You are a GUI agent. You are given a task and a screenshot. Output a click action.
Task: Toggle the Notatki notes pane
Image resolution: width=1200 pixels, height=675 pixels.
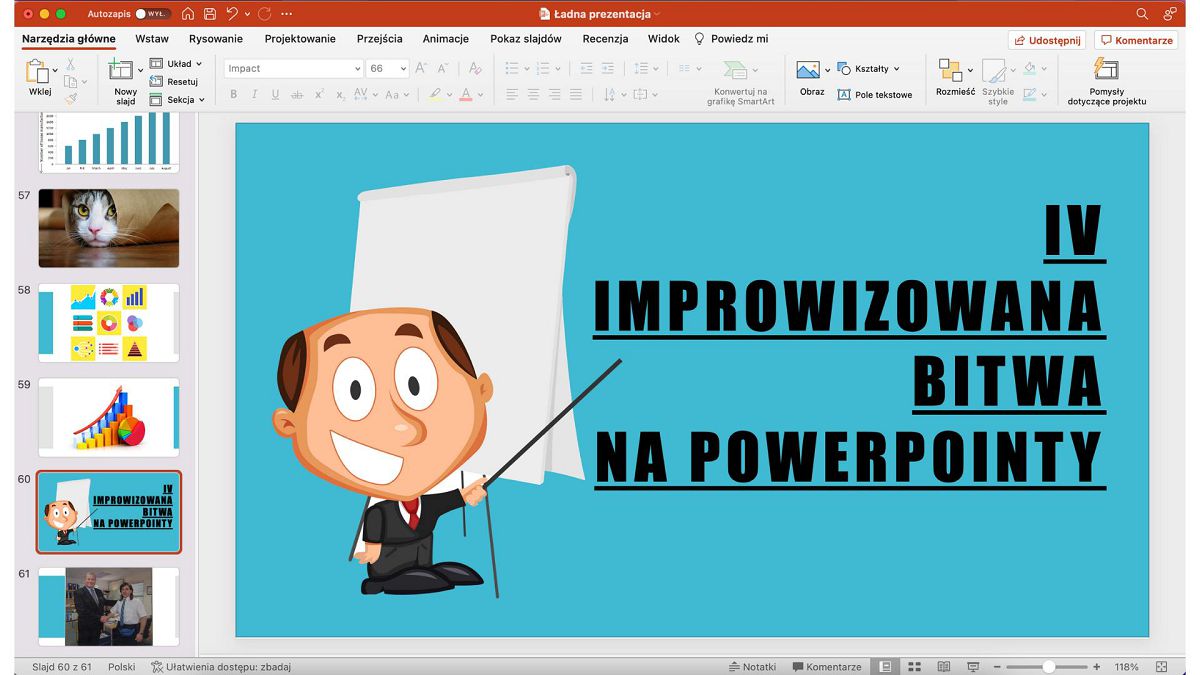[x=752, y=667]
